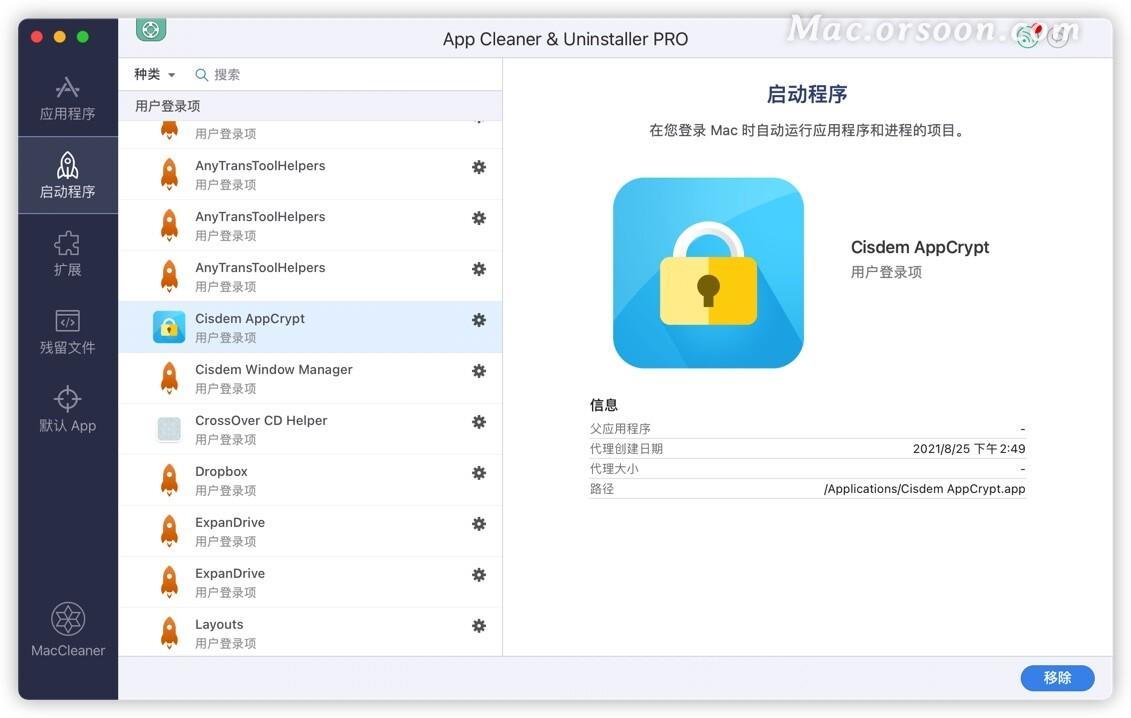This screenshot has height=718, width=1131.
Task: Open the Cisdem AppCrypt path link
Action: [x=925, y=488]
